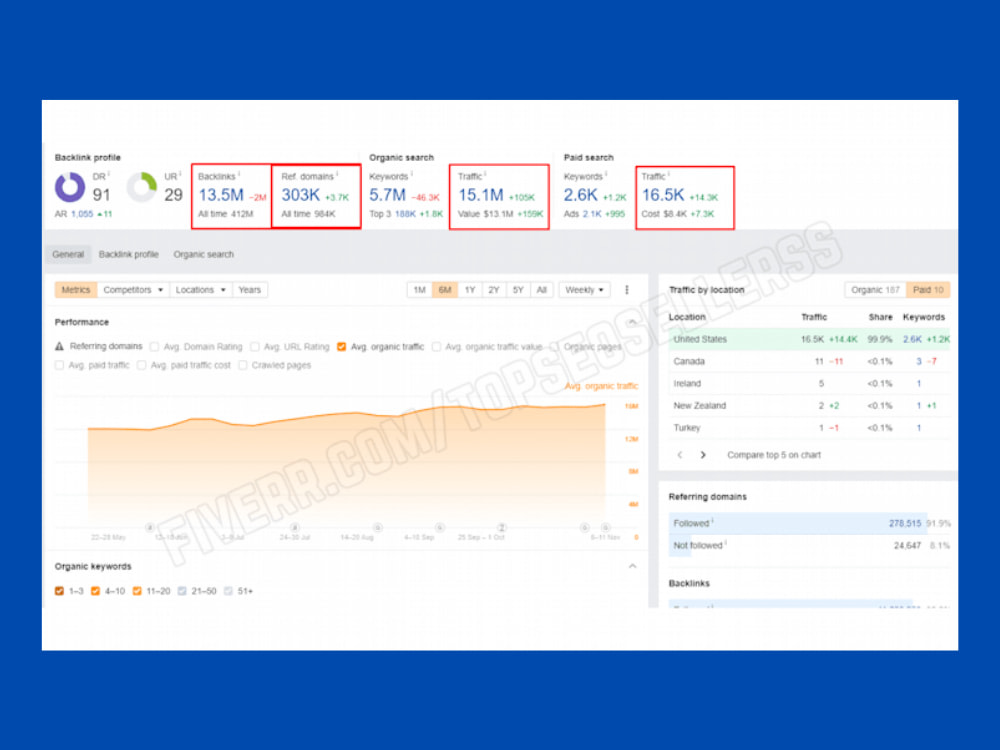Collapse the Organic keywords section chevron

point(632,566)
